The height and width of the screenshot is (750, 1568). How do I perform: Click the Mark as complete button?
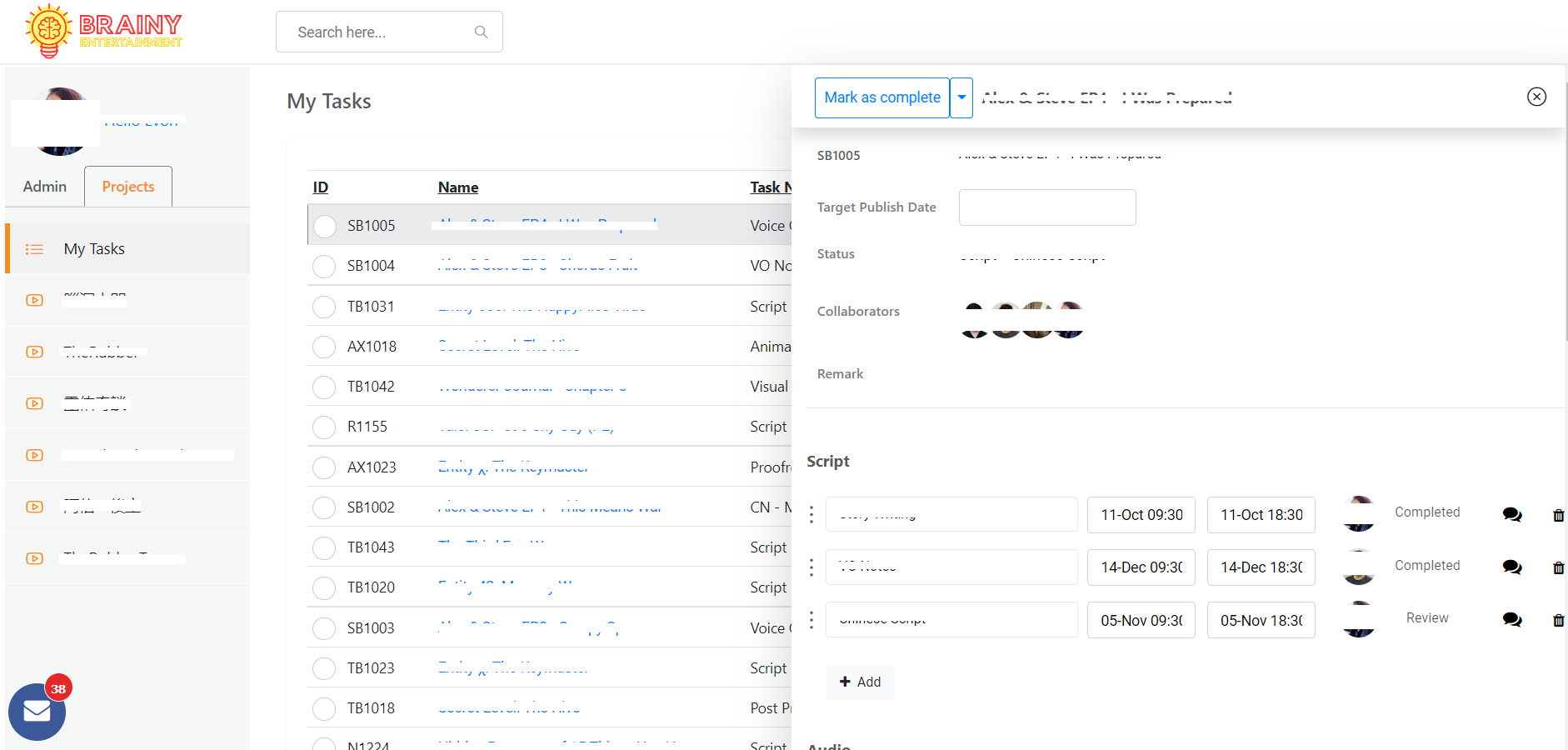(881, 97)
